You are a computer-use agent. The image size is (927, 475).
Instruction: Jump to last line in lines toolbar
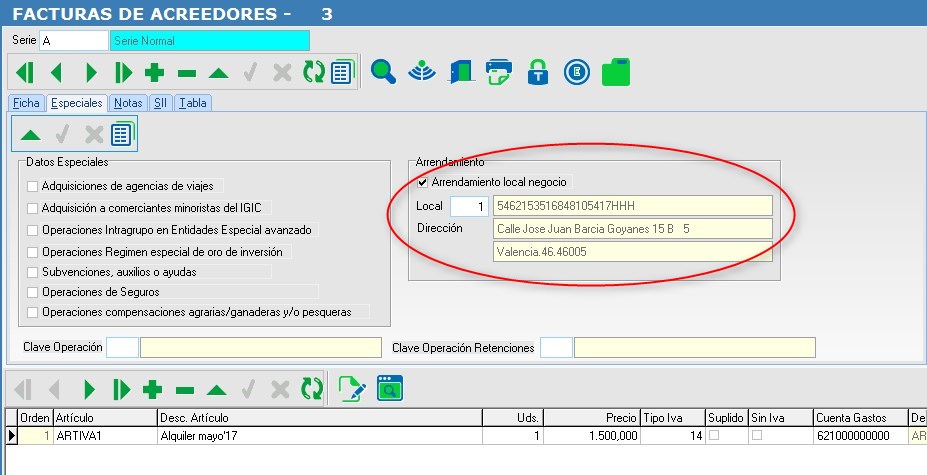point(121,389)
